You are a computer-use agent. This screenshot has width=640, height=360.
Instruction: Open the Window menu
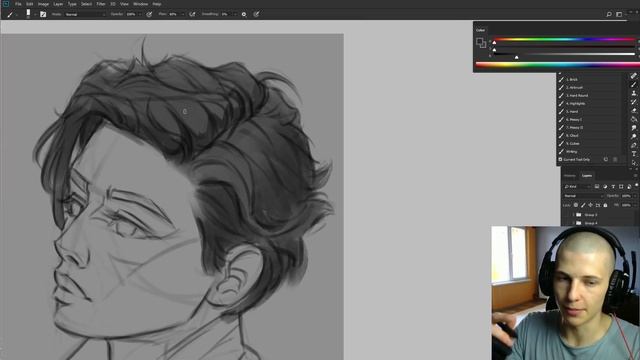[x=140, y=4]
